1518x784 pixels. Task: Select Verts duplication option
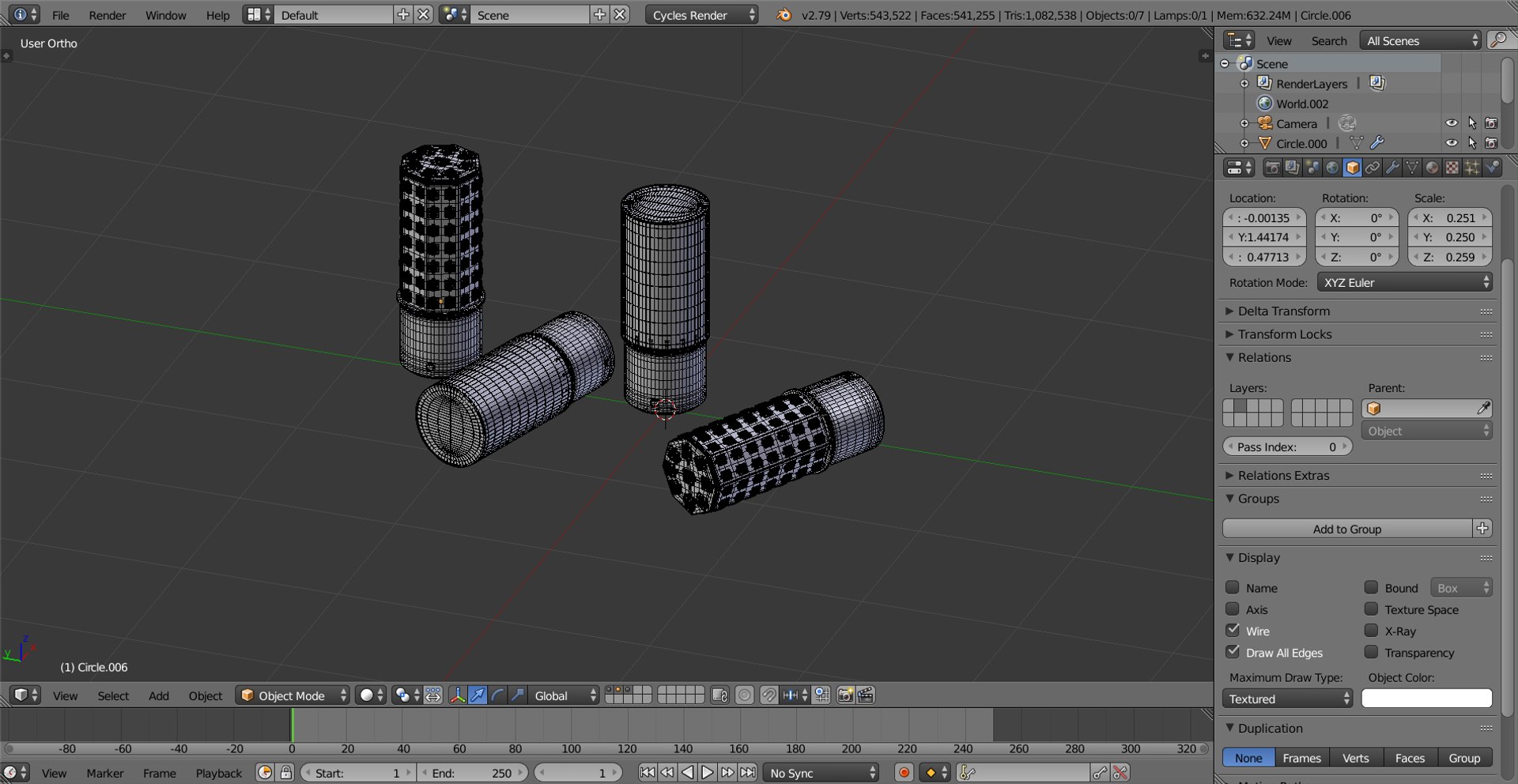coord(1356,758)
